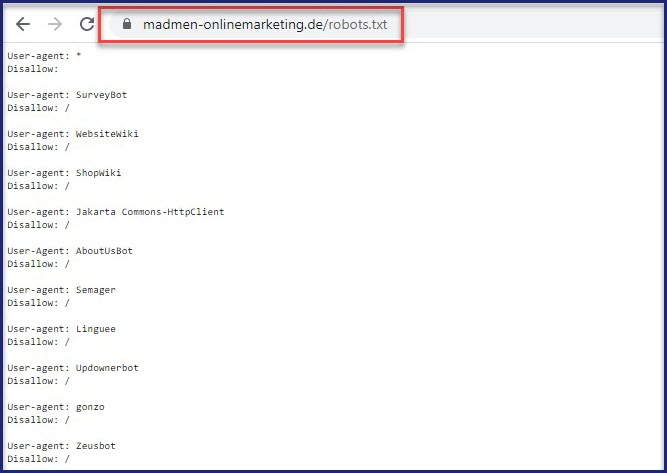667x473 pixels.
Task: Select the Disallow line below Updownerbot
Action: tap(38, 381)
